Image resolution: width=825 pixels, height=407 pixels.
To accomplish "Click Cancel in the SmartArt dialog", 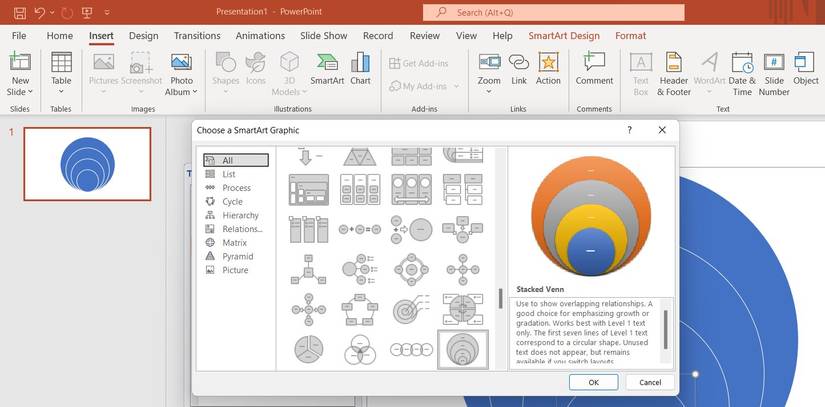I will tap(650, 382).
